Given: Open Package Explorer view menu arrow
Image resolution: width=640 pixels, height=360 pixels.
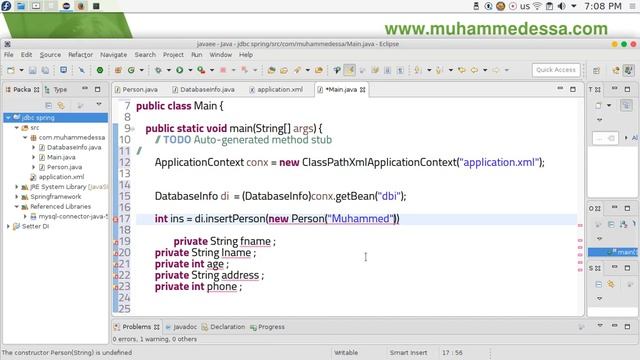Looking at the screenshot, I should (x=99, y=105).
